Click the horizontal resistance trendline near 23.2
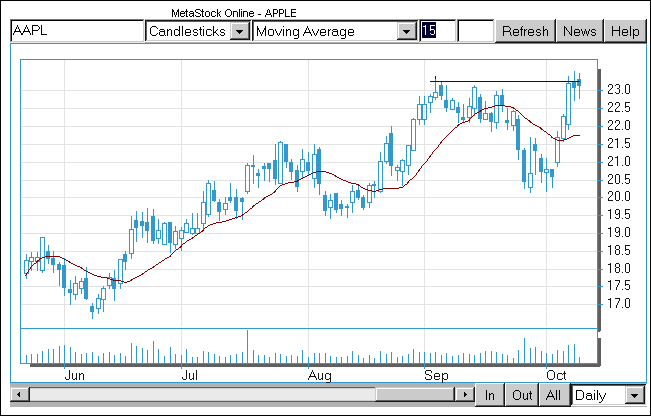The image size is (651, 416). click(505, 81)
